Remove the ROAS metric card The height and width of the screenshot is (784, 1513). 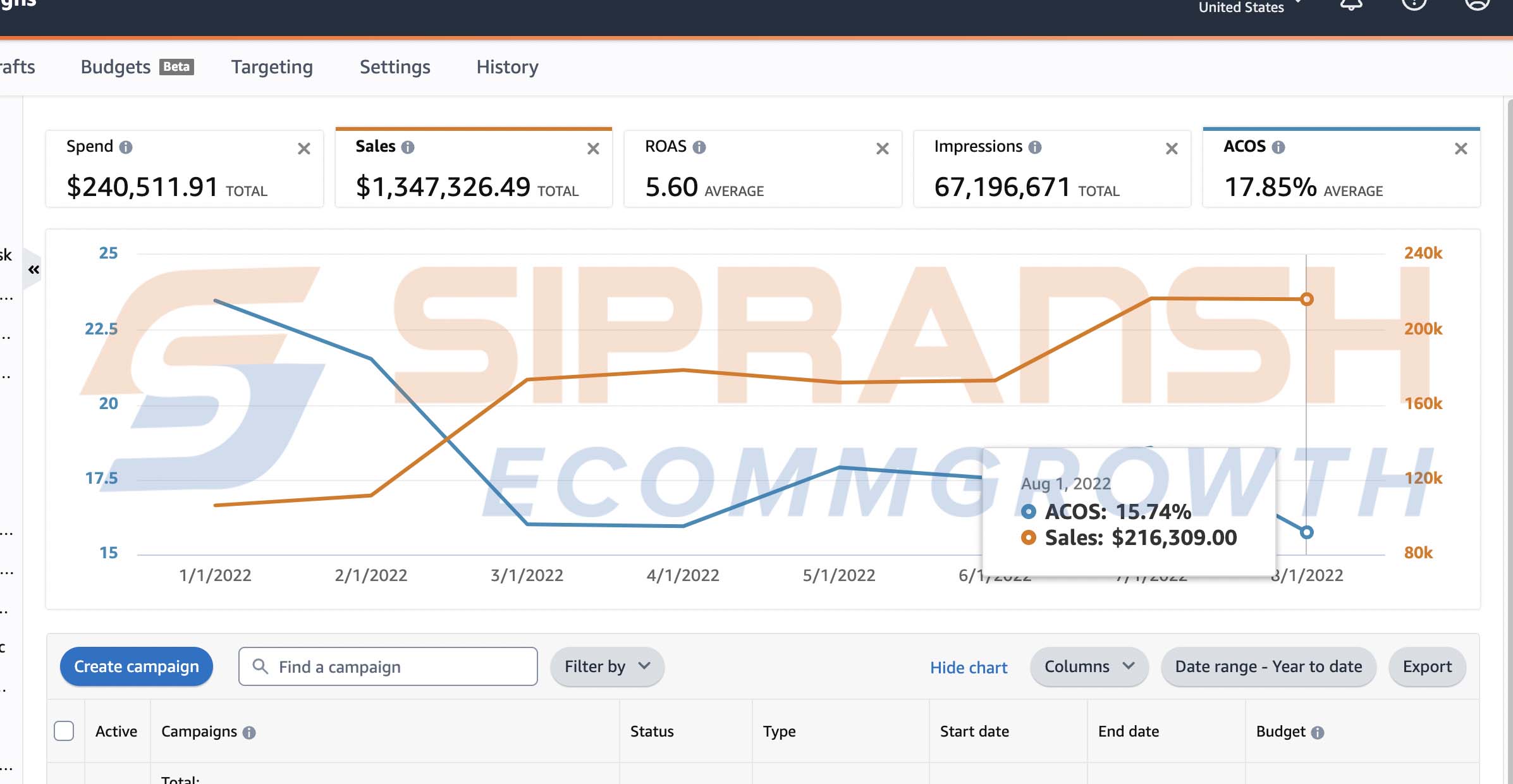882,149
